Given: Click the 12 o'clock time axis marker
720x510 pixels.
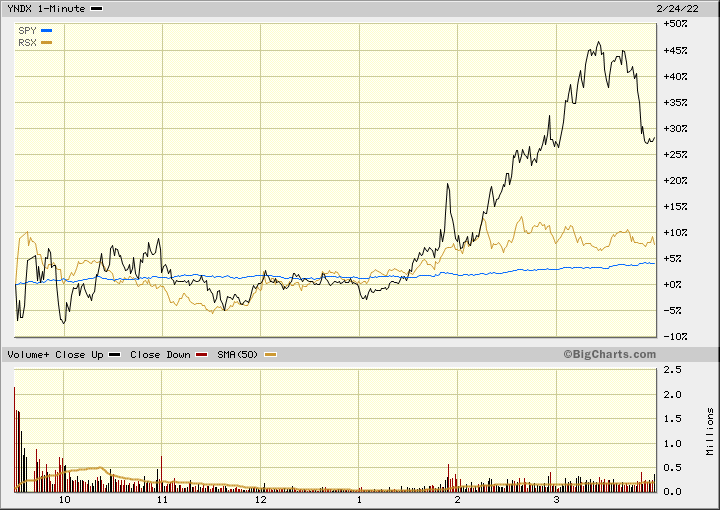Looking at the screenshot, I should point(260,499).
